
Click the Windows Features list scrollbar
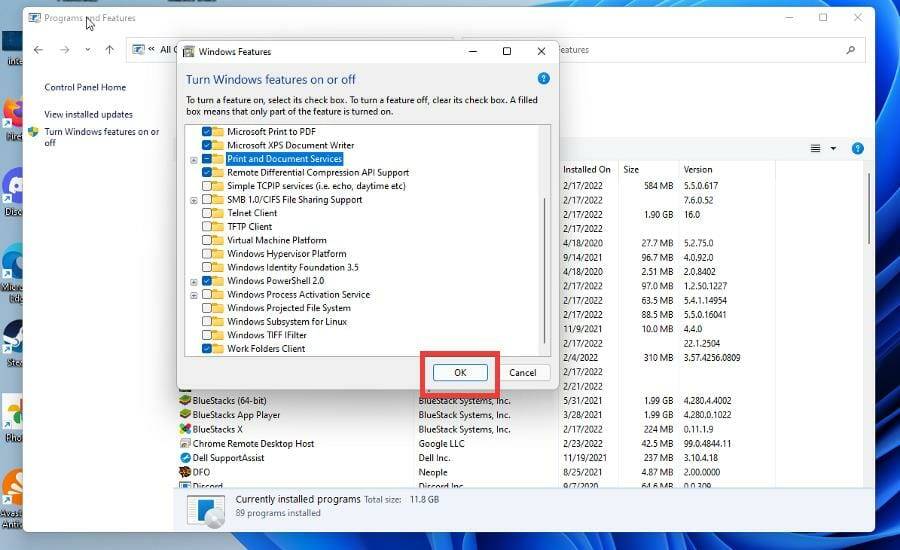(x=544, y=270)
